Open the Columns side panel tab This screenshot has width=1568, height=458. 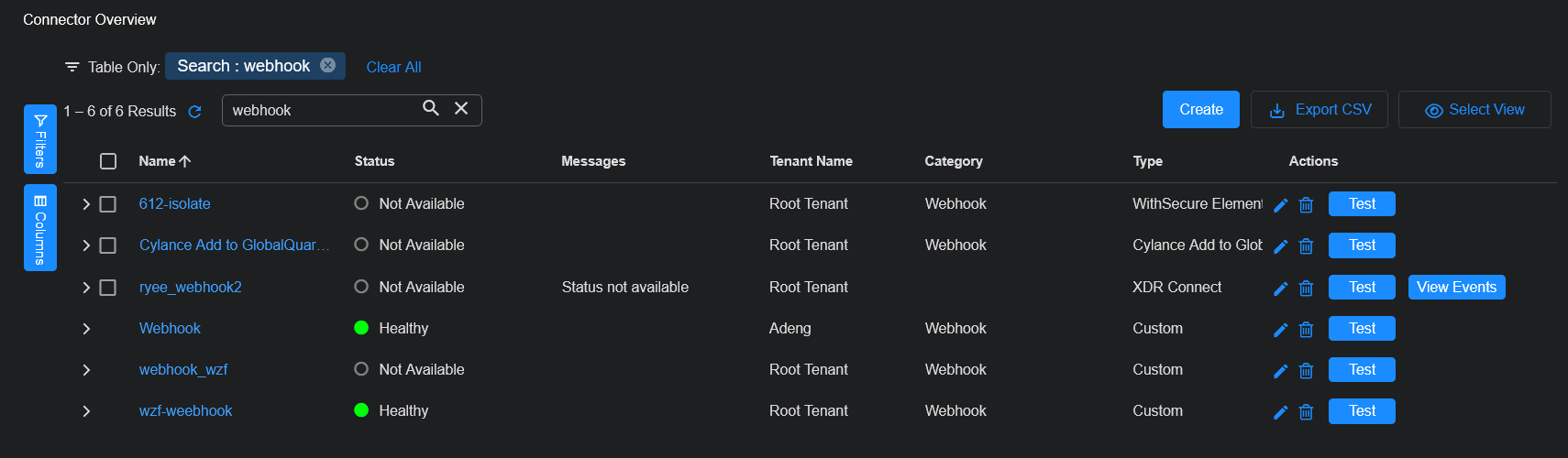pyautogui.click(x=40, y=227)
